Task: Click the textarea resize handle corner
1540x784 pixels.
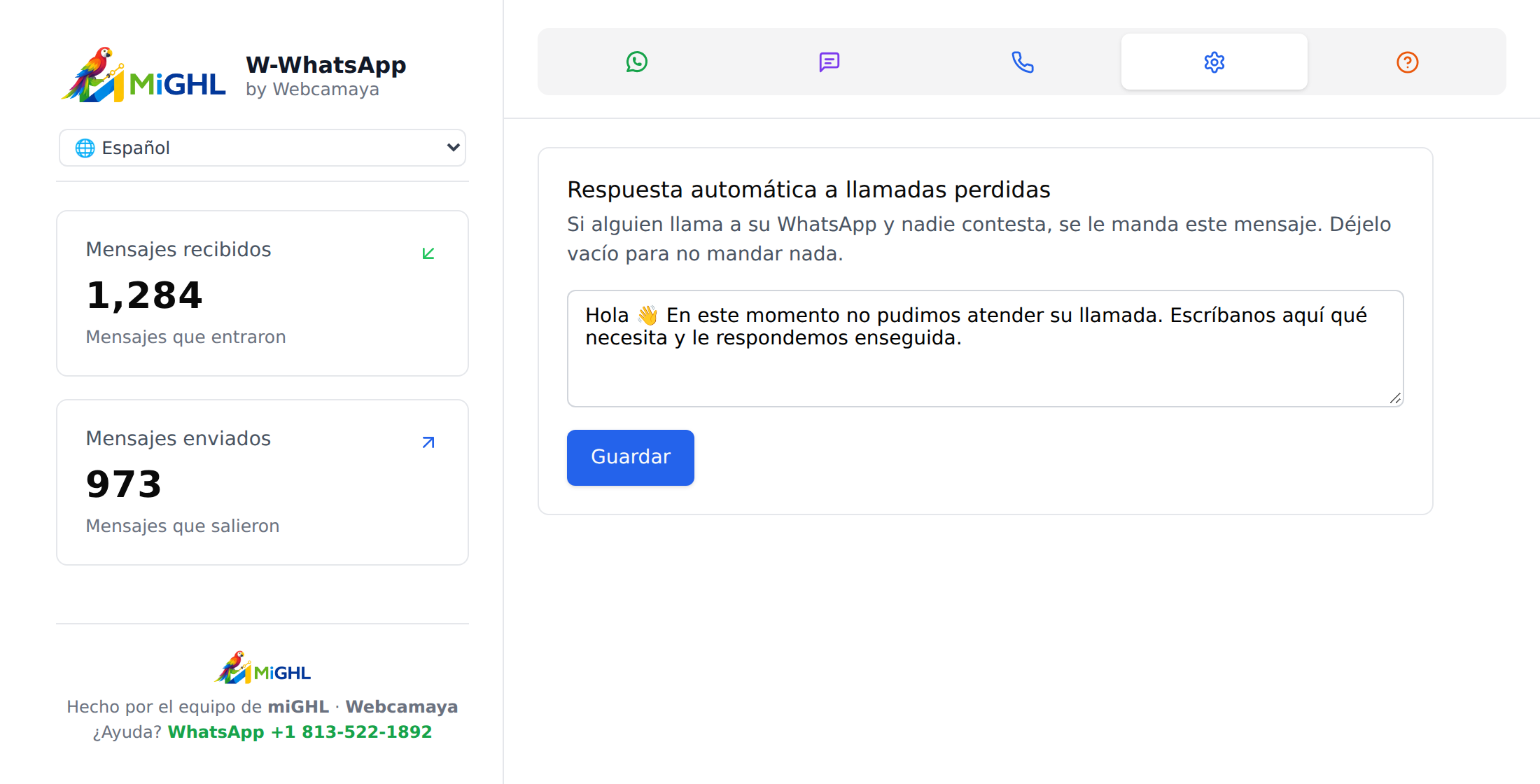Action: (x=1395, y=398)
